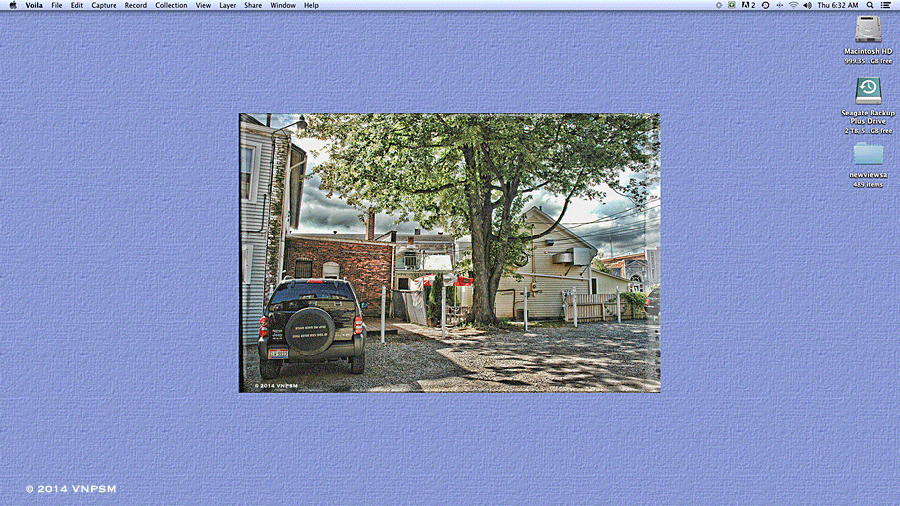
Task: Open the volume control icon
Action: click(807, 5)
